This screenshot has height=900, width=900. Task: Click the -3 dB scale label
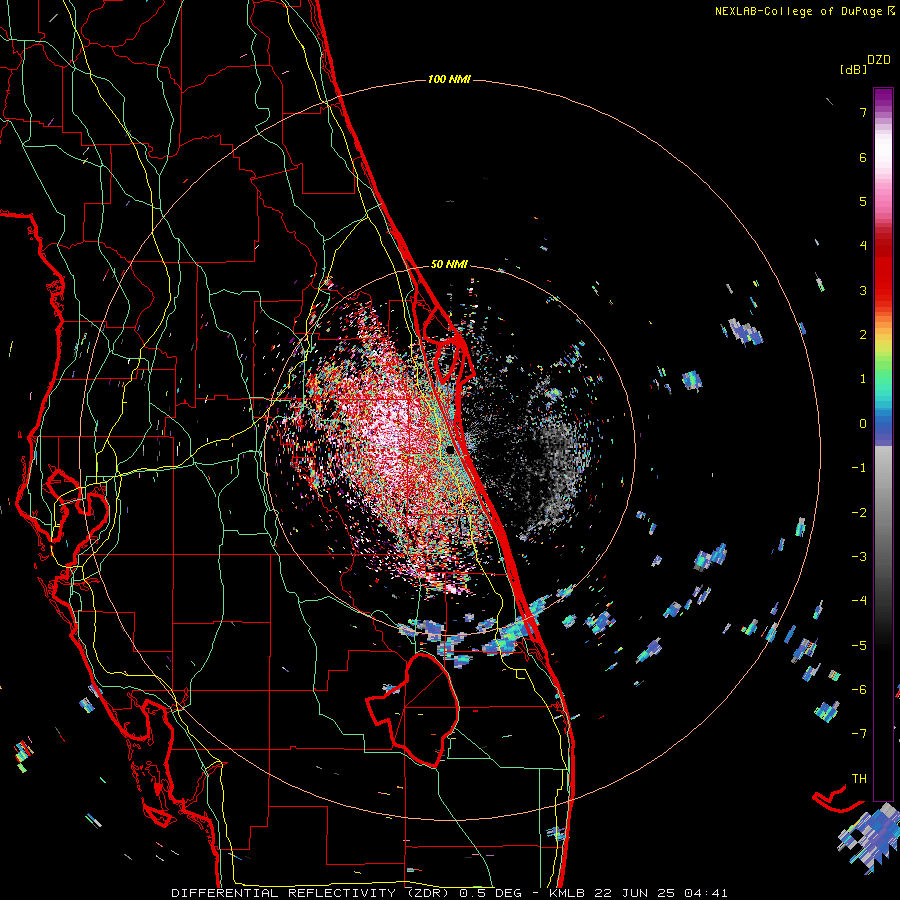coord(859,557)
